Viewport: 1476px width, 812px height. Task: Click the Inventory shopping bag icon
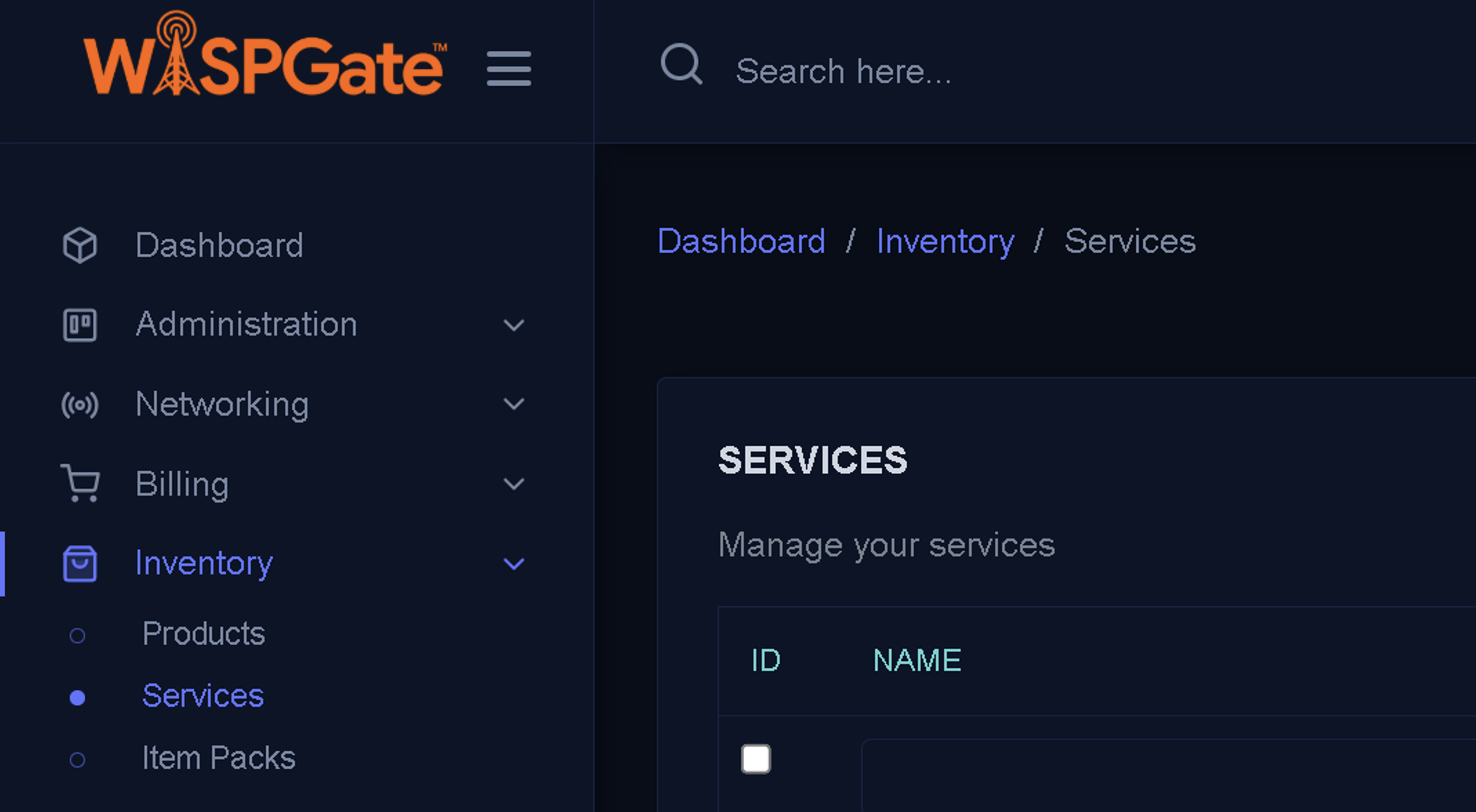80,564
